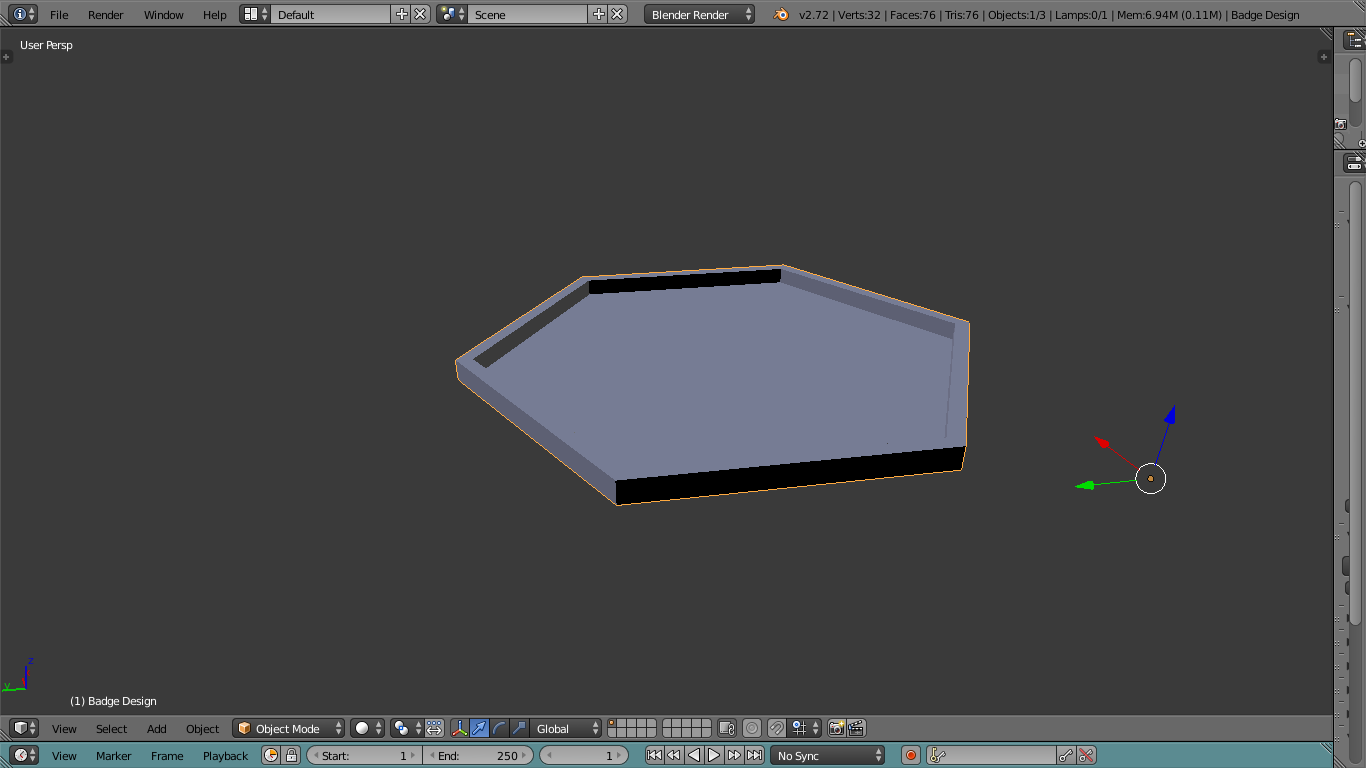Jump to the first frame
Viewport: 1366px width, 768px height.
point(654,755)
